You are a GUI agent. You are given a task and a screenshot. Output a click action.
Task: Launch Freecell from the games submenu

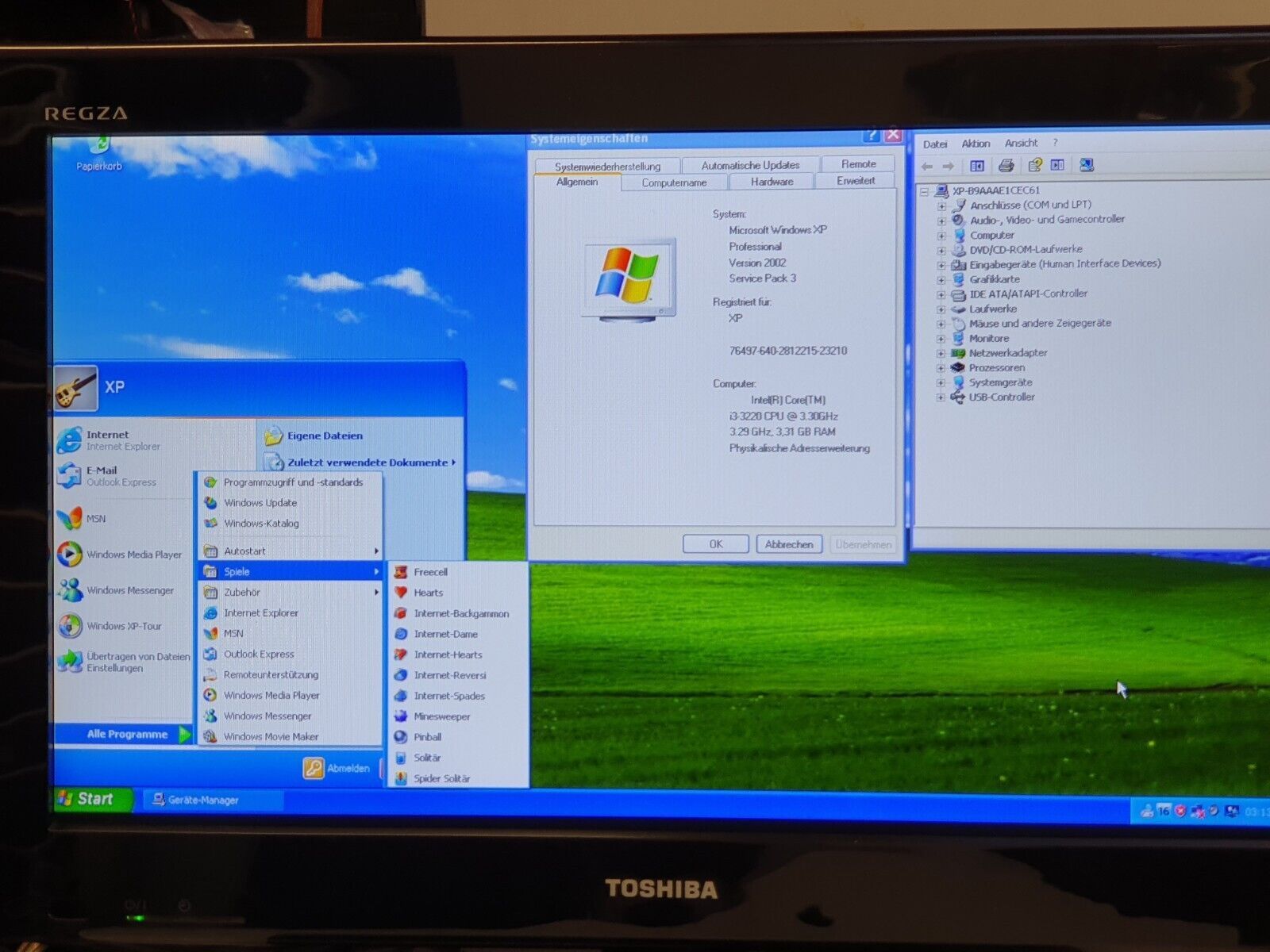coord(430,572)
